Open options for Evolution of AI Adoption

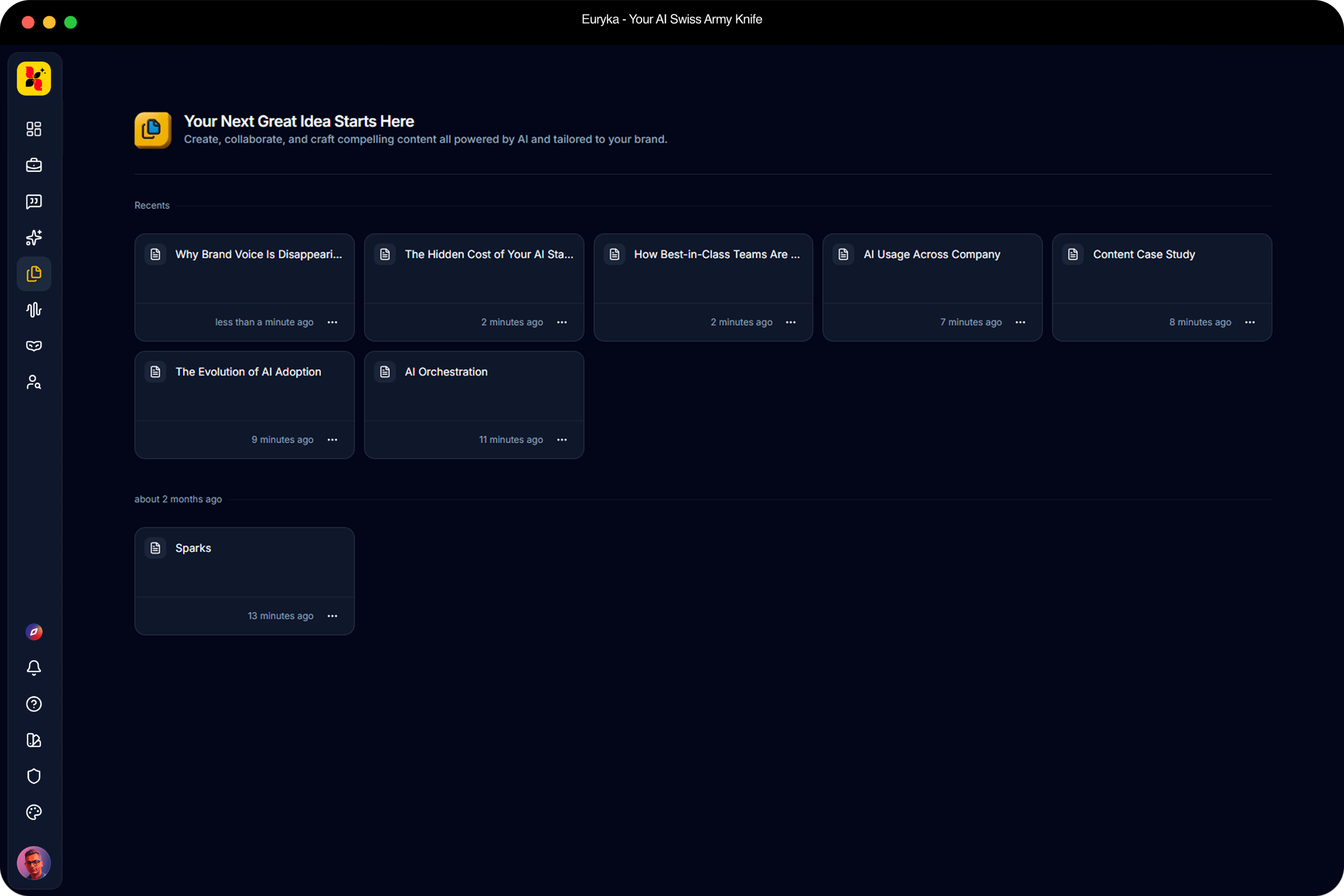coord(333,440)
